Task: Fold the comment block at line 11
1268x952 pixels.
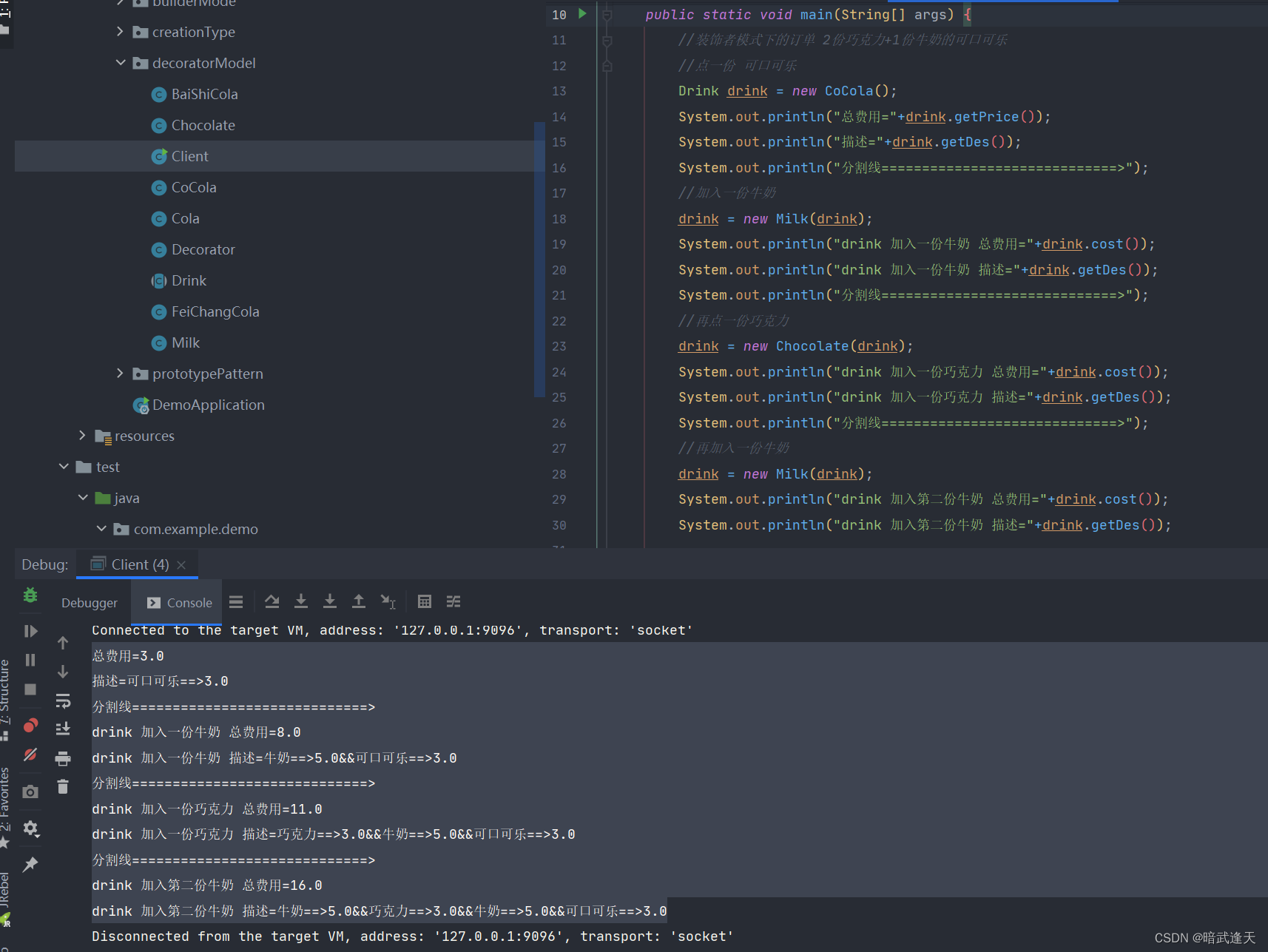Action: click(607, 41)
